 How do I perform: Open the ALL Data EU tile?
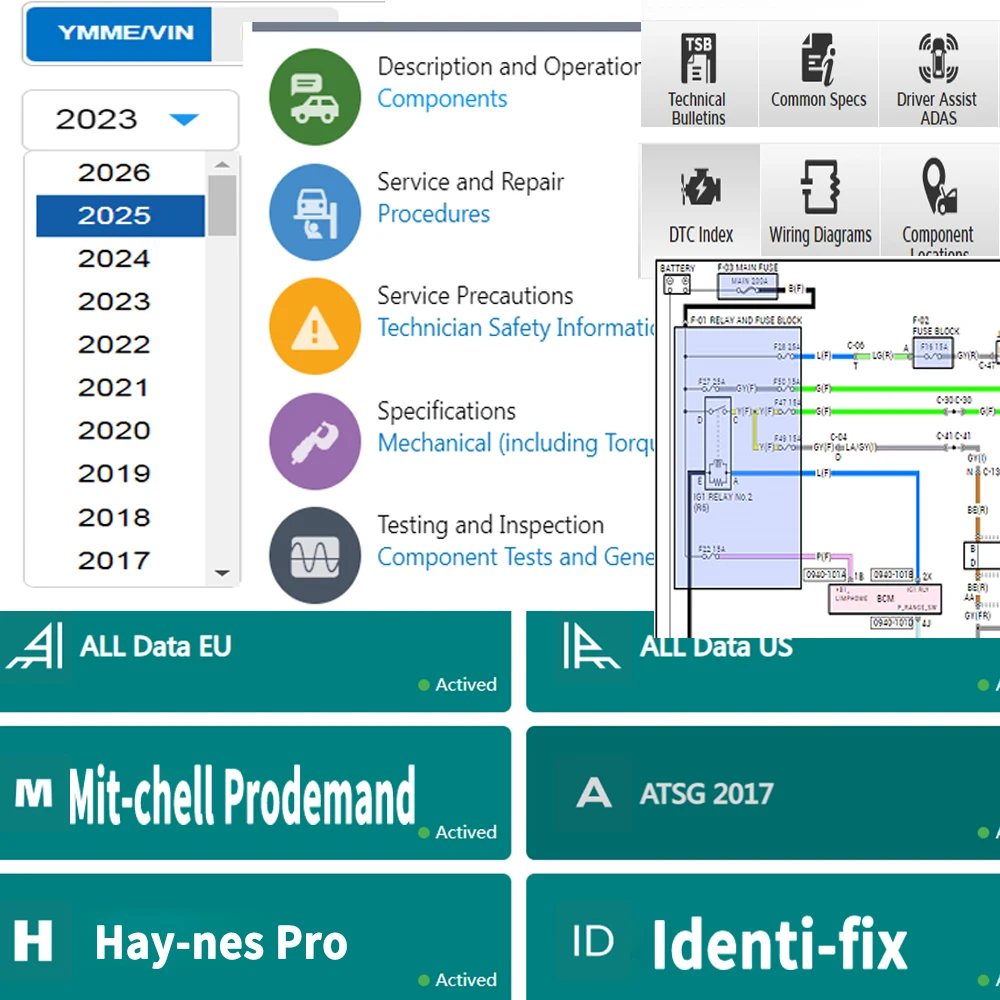[x=255, y=661]
